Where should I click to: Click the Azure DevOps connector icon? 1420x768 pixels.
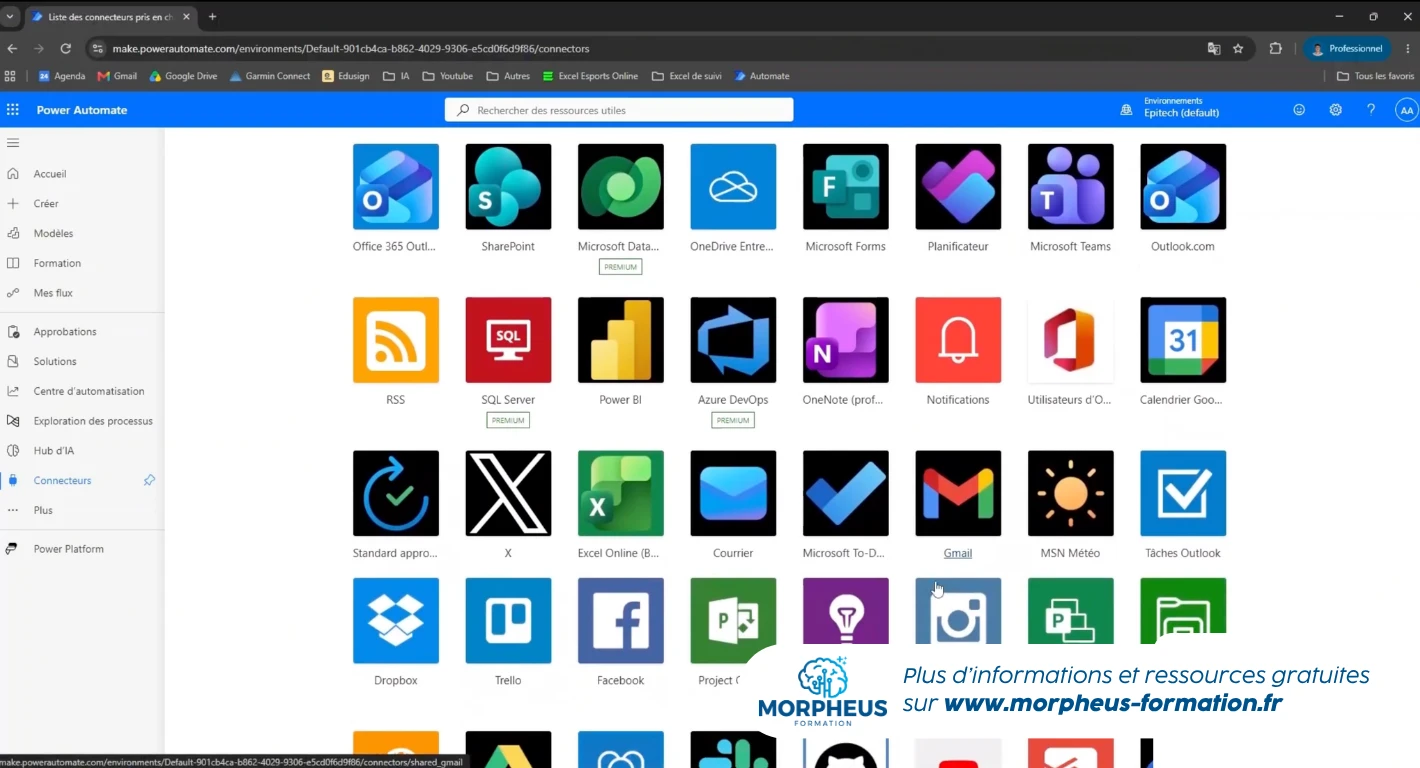733,340
